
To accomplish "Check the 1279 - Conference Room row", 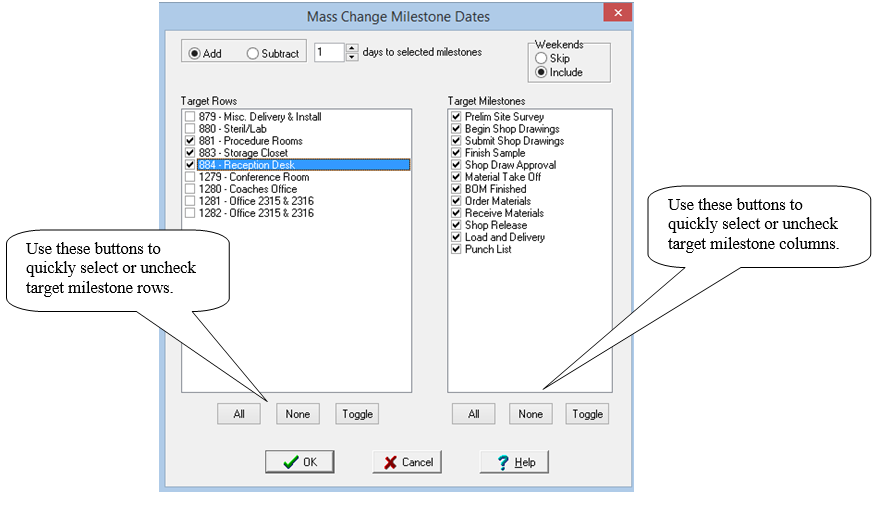I will click(190, 177).
